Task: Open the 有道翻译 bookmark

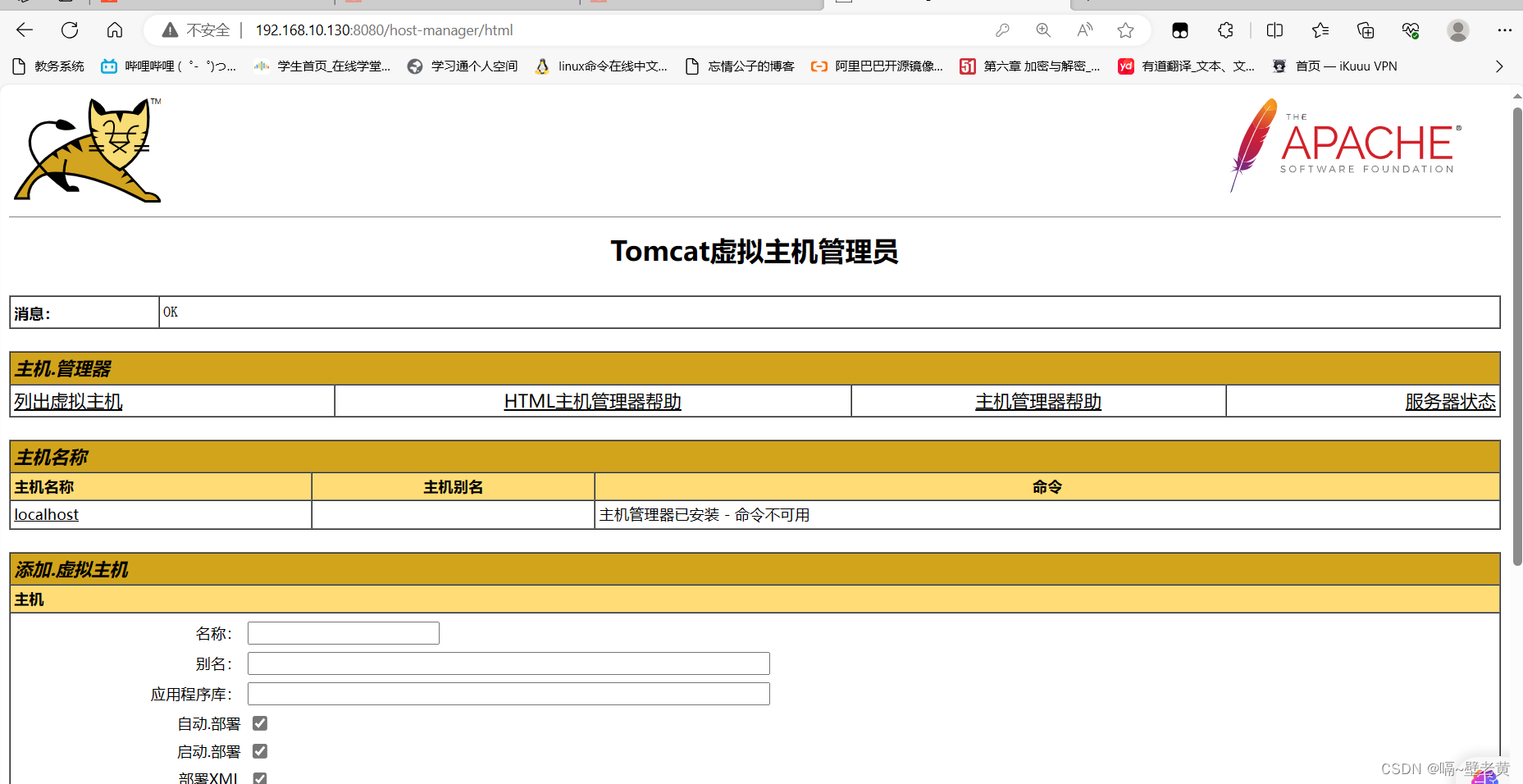Action: pos(1187,66)
